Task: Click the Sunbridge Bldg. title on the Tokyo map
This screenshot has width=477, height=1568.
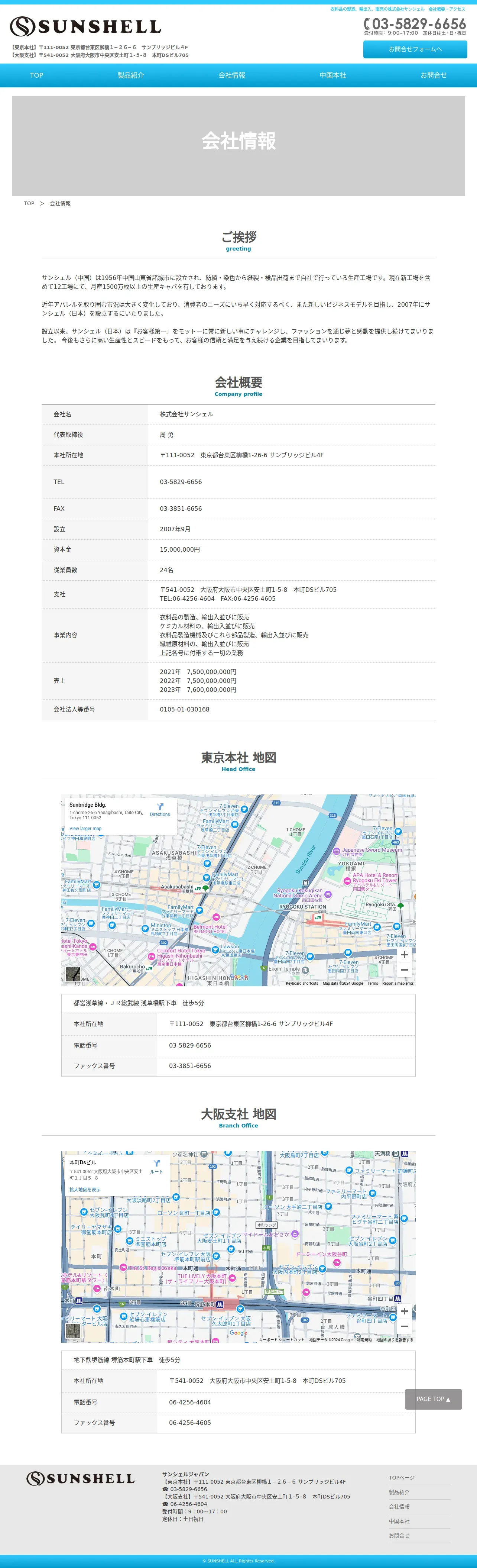Action: coord(88,805)
